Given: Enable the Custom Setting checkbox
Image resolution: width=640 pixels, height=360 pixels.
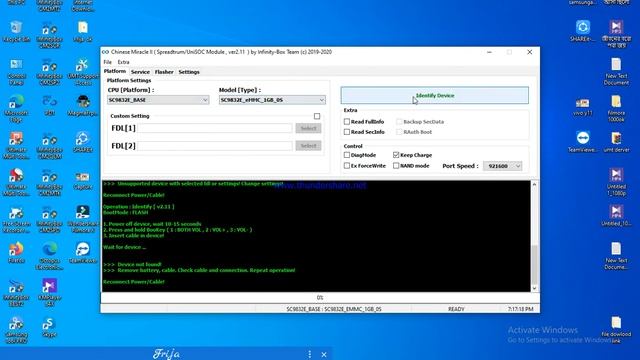Looking at the screenshot, I should (x=317, y=116).
